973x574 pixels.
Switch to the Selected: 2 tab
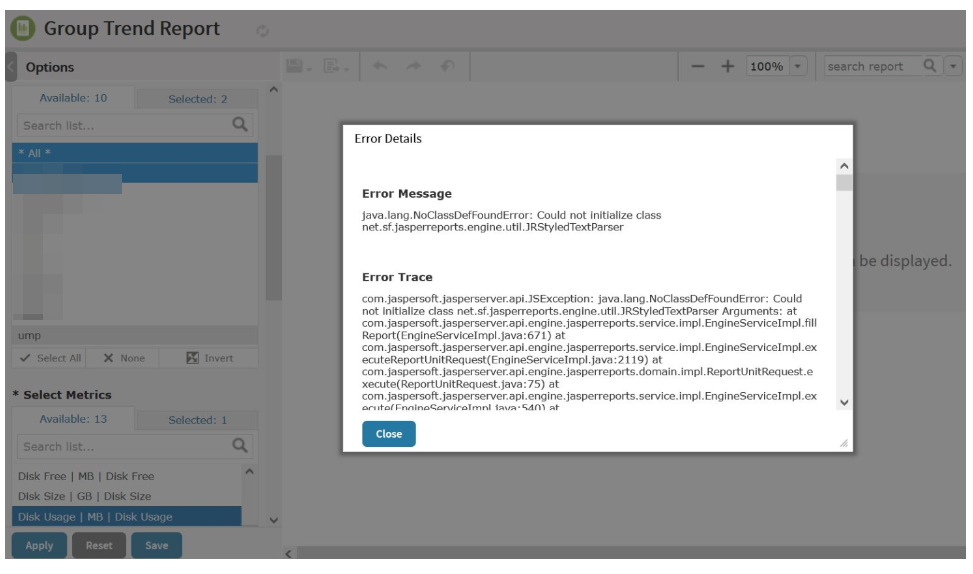(x=197, y=99)
